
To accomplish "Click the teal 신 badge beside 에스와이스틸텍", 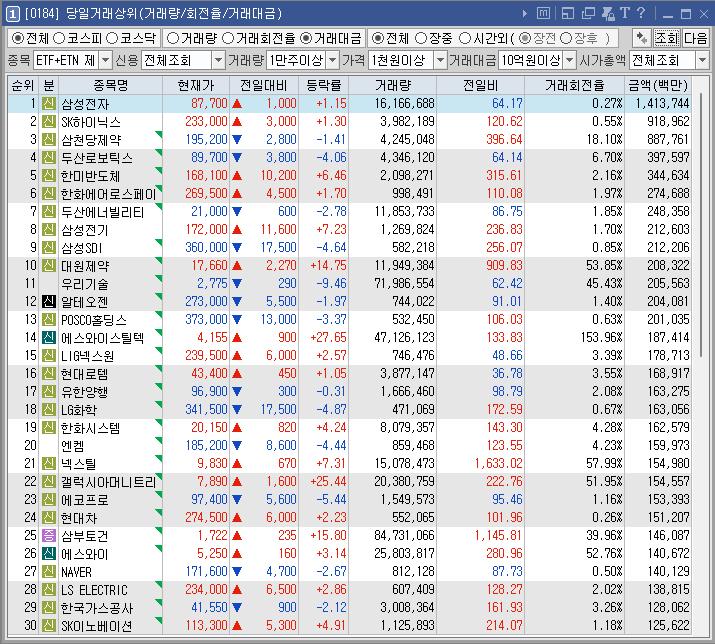I will 49,338.
